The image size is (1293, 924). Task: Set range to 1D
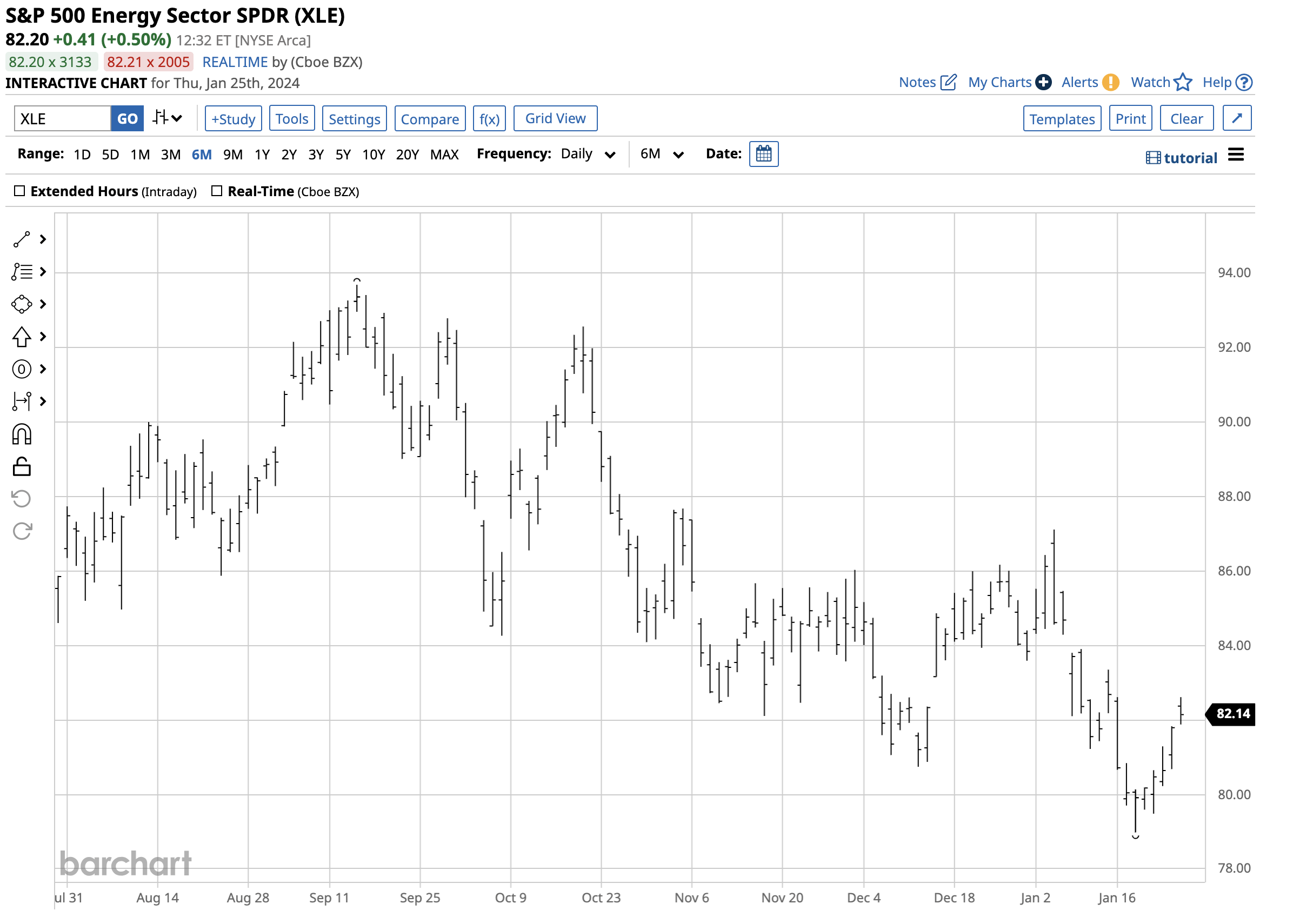point(82,154)
